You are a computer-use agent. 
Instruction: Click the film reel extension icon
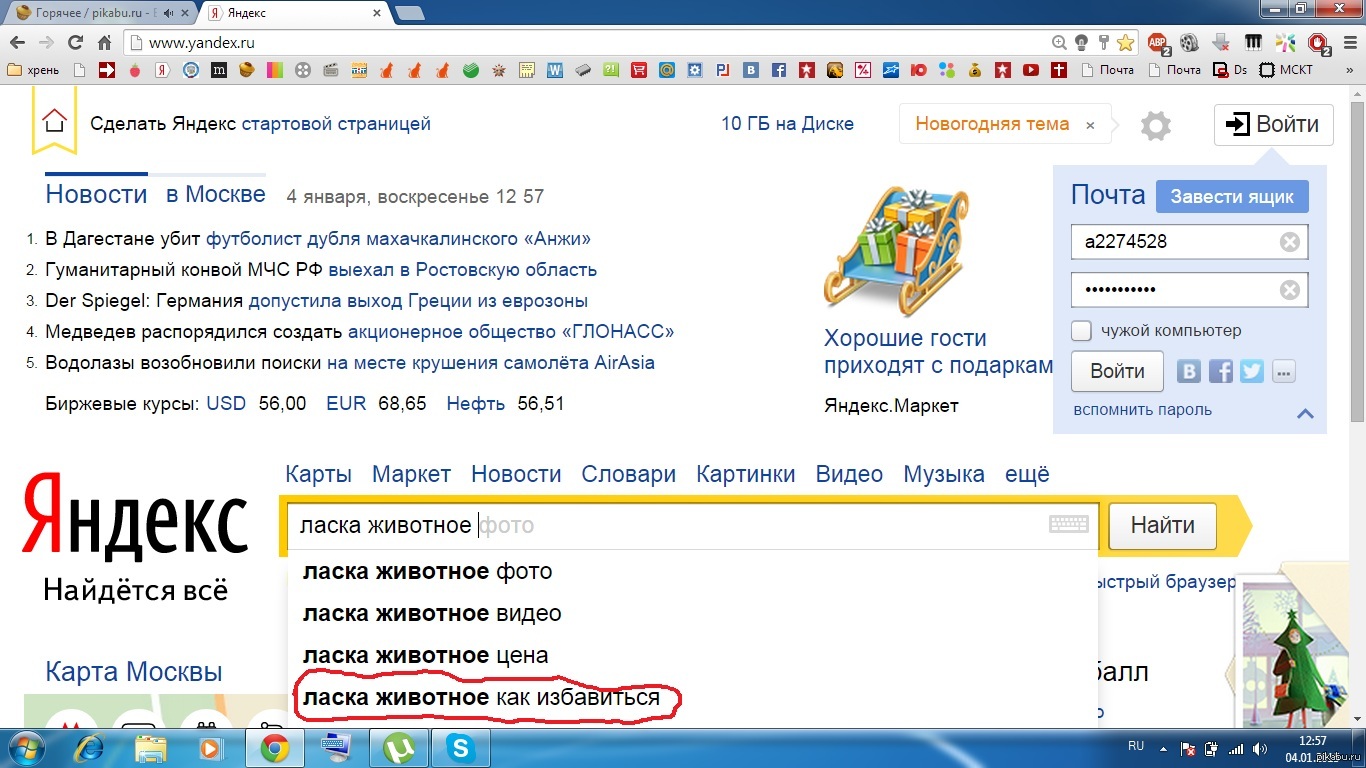pos(1189,43)
